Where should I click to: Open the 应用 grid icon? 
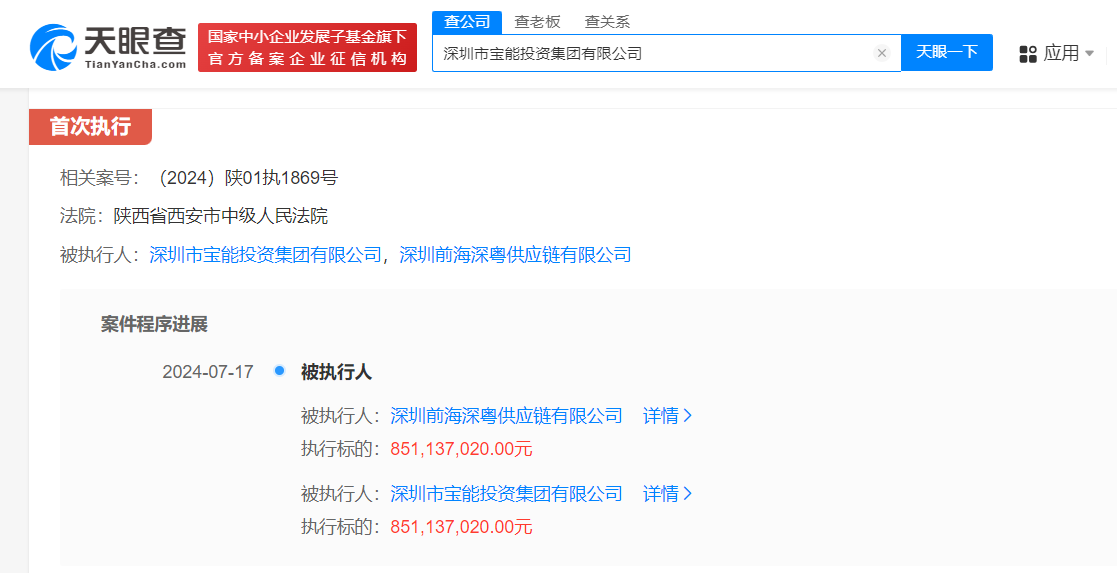point(1028,53)
